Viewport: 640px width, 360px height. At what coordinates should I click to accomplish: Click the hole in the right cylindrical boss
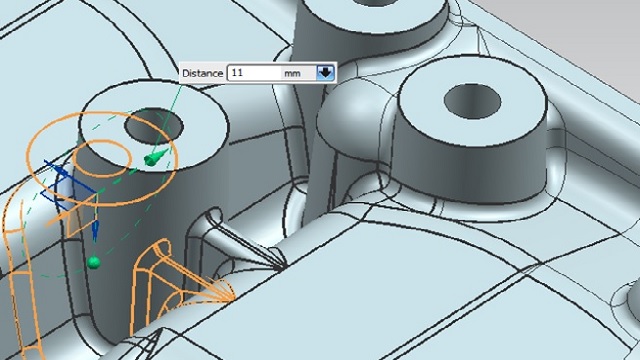pyautogui.click(x=472, y=102)
